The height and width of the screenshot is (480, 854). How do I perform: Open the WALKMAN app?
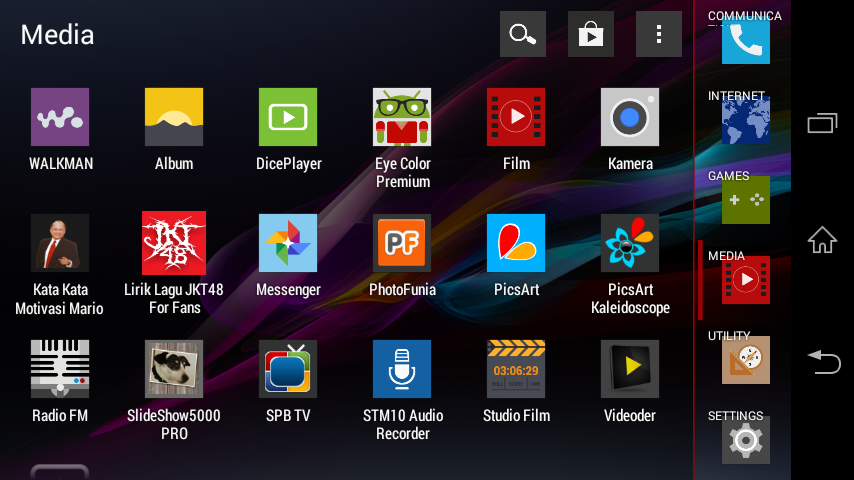point(60,117)
